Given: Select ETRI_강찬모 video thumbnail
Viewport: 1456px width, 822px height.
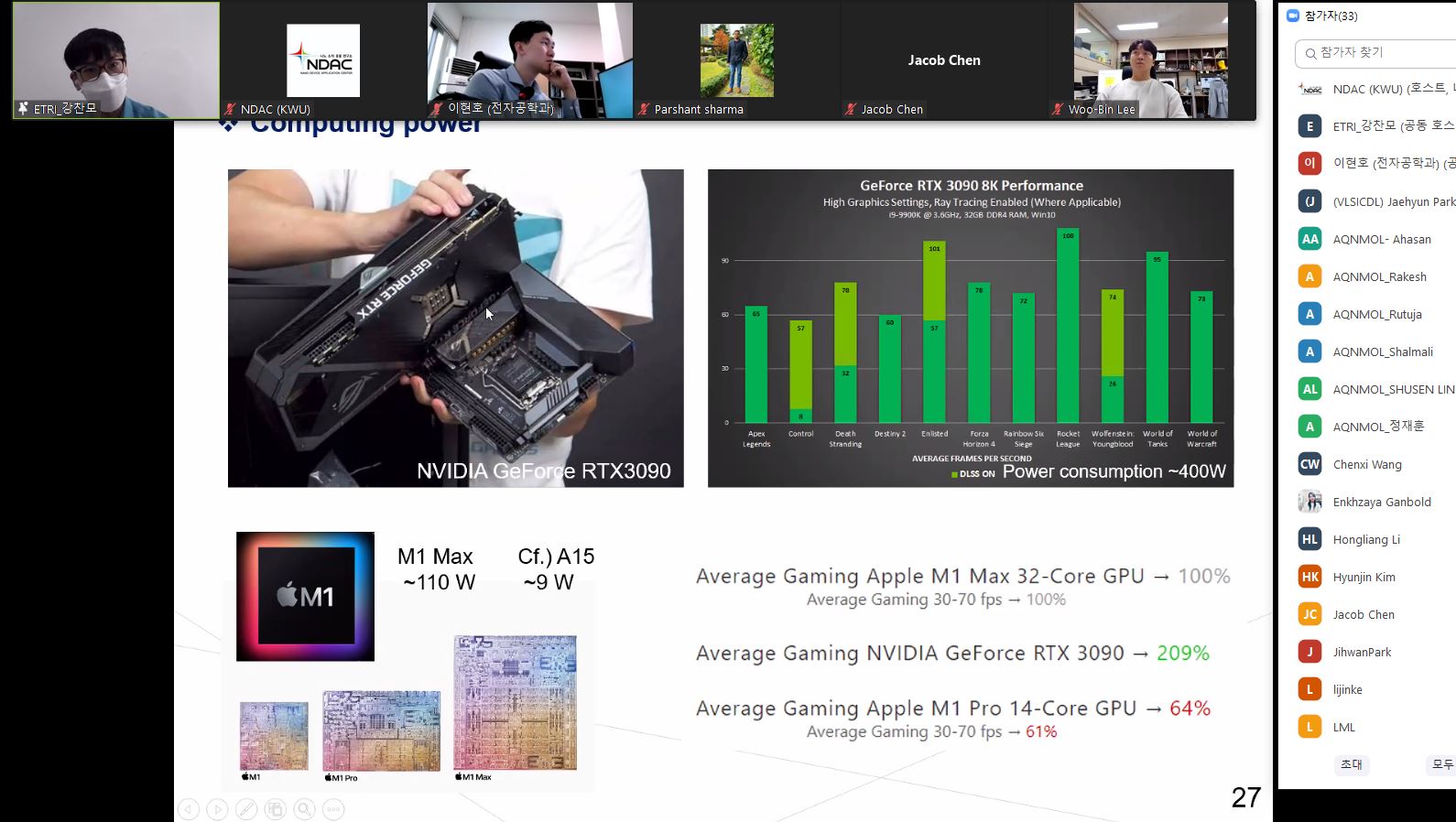Looking at the screenshot, I should coord(116,60).
